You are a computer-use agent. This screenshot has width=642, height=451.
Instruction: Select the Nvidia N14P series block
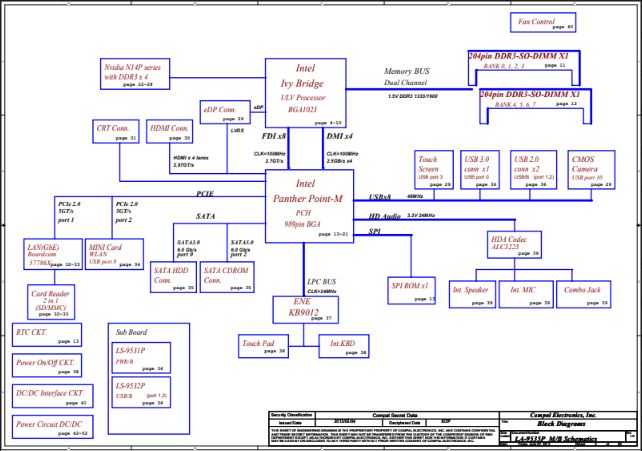[x=135, y=74]
